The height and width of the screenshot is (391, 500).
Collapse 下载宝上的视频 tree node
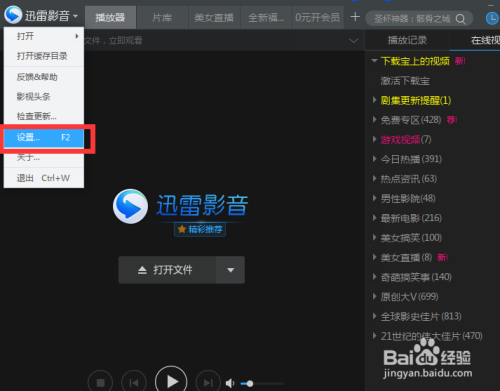[x=374, y=61]
